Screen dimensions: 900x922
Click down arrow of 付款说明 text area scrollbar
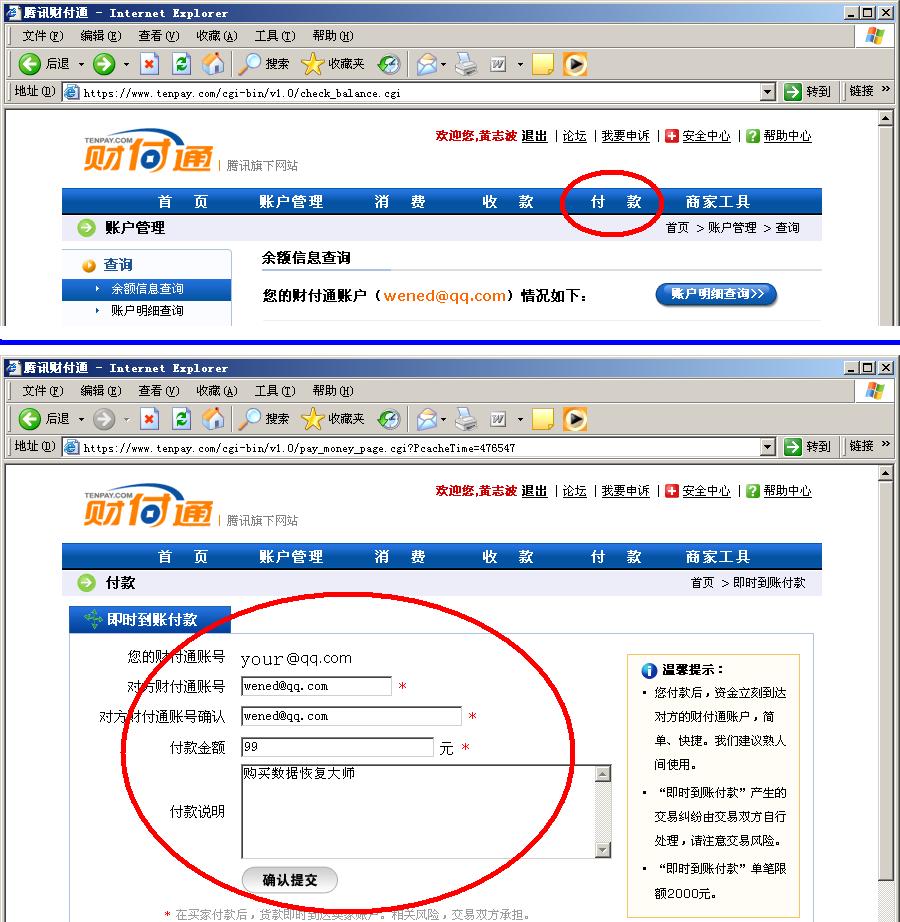[603, 850]
